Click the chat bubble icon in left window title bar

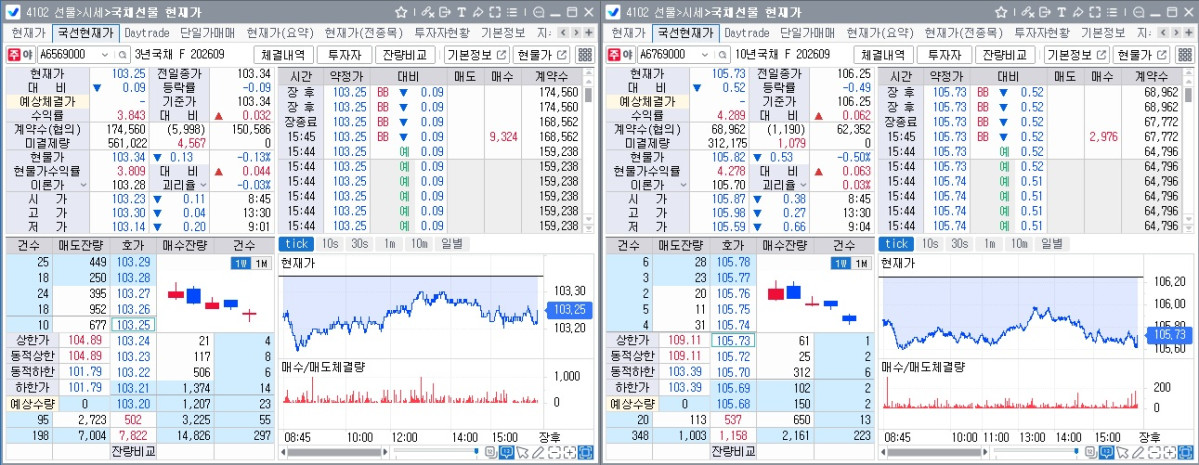[539, 12]
